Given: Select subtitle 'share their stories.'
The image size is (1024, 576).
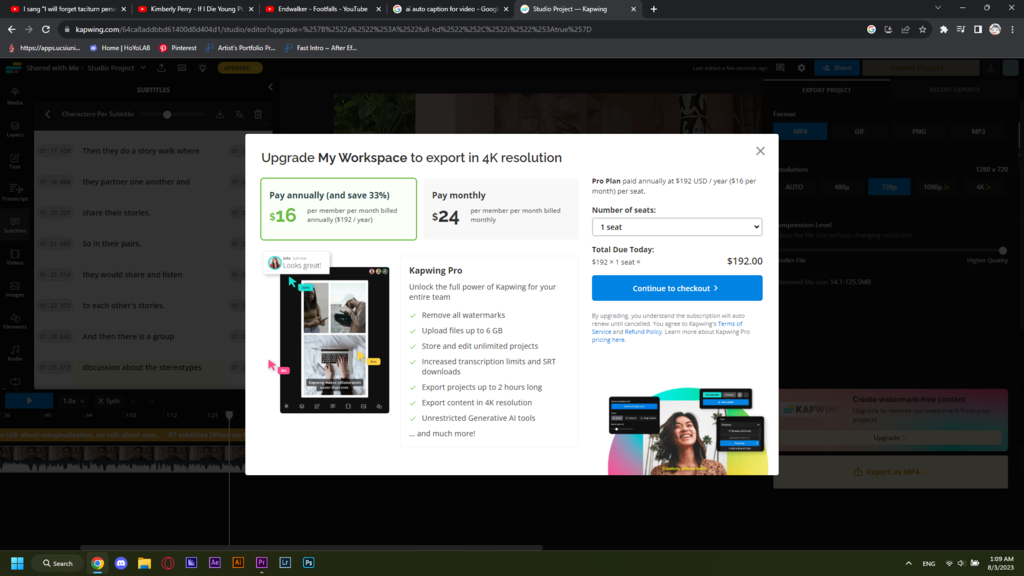Looking at the screenshot, I should click(116, 213).
